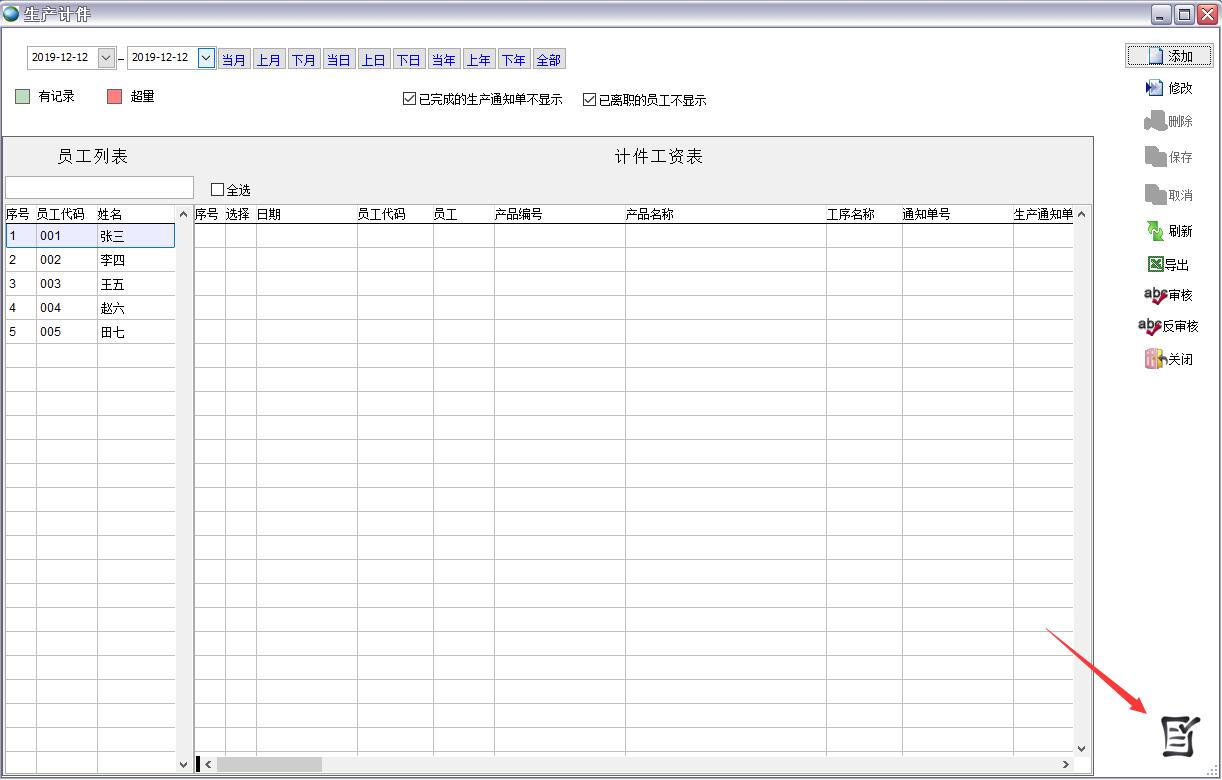Open the end date dropdown

tap(206, 58)
